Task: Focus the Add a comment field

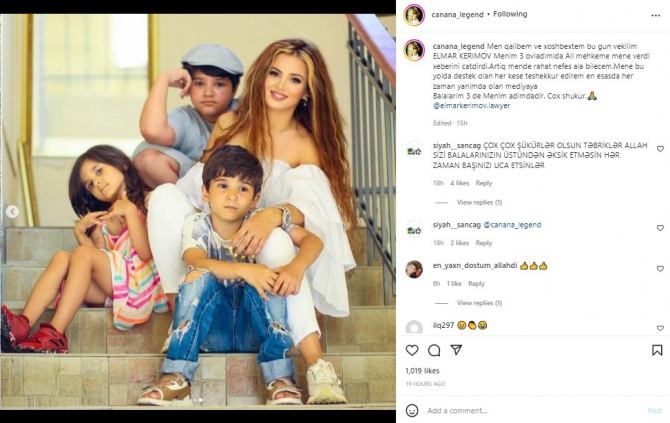Action: point(534,411)
